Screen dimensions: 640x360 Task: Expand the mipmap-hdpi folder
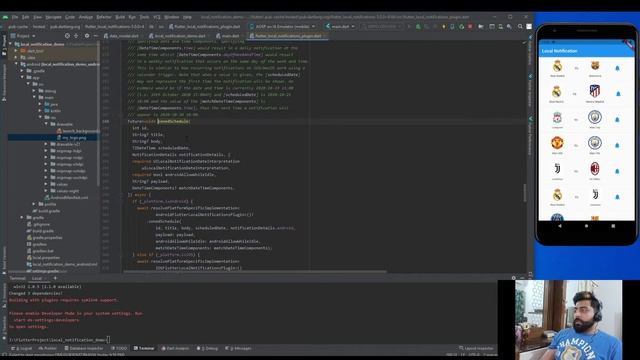(x=46, y=151)
